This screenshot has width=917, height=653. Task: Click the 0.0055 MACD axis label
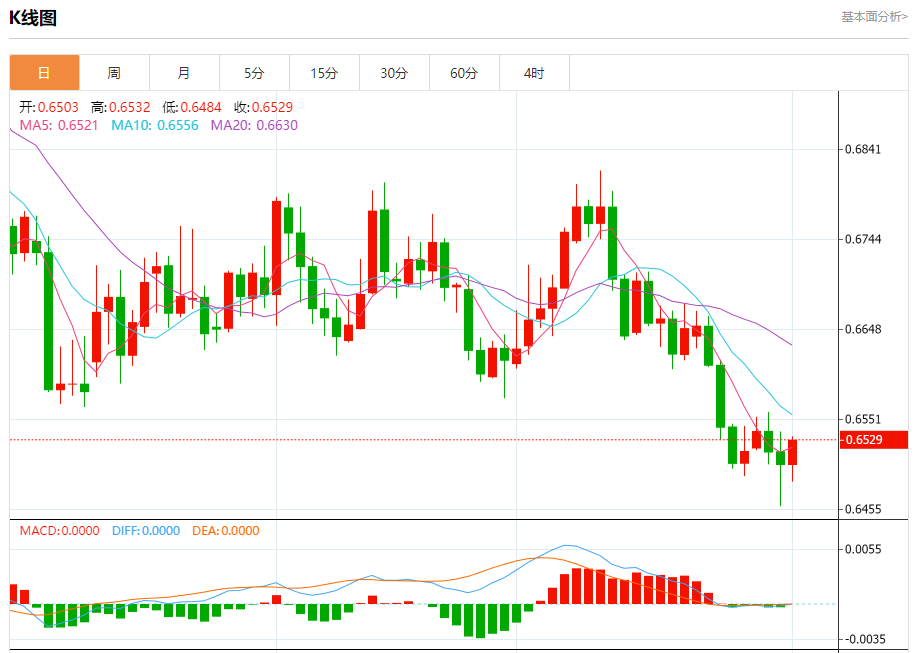[x=863, y=549]
